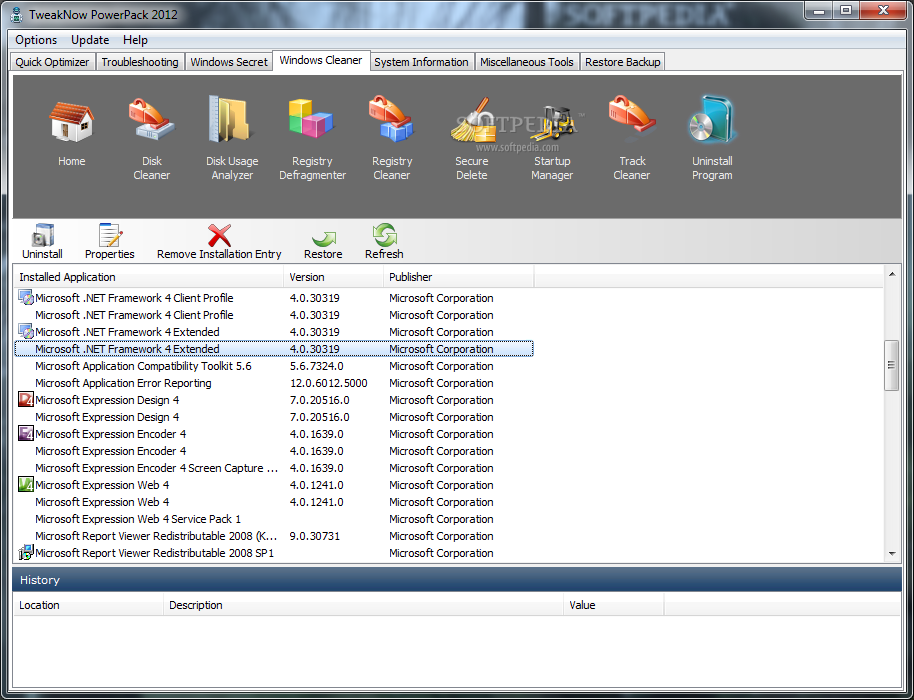Select the highlighted .NET Framework 4 Extended row
Screen dimensions: 914x700
tap(273, 349)
